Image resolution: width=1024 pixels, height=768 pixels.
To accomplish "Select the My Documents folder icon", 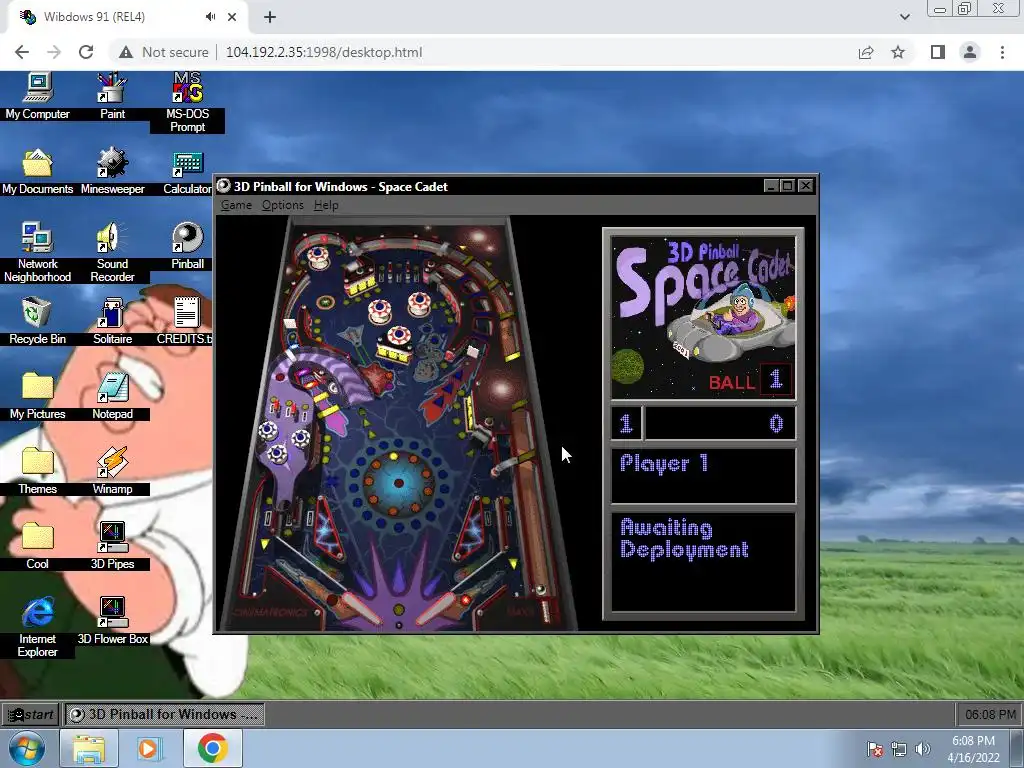I will click(37, 172).
